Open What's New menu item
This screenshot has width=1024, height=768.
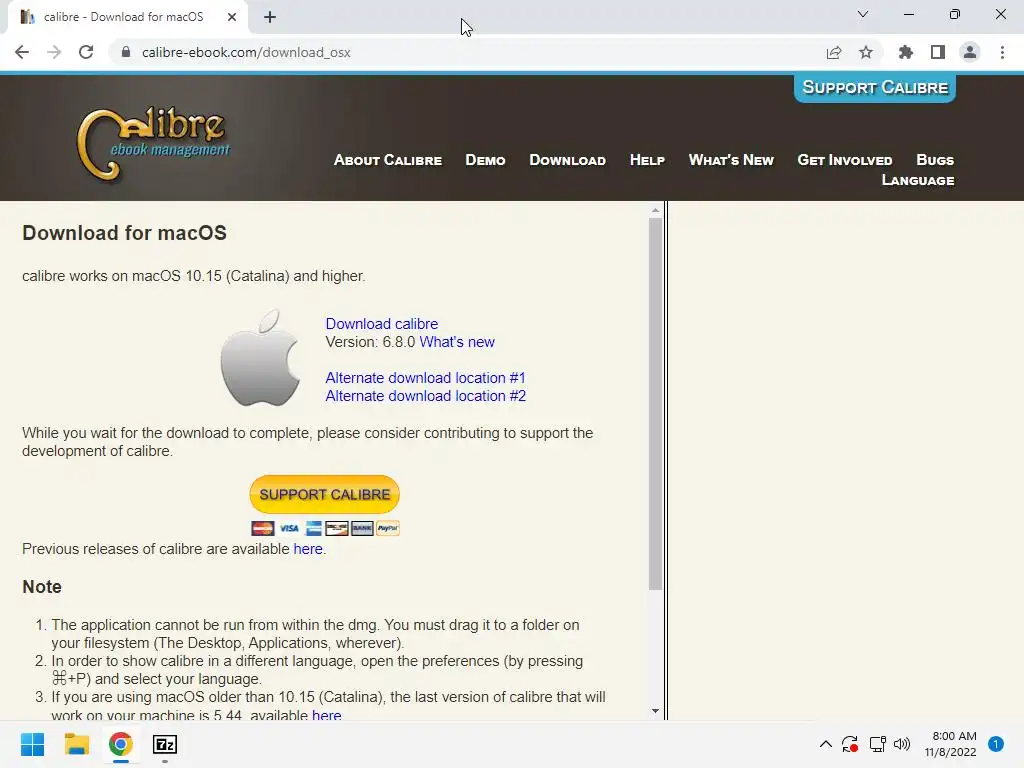point(731,160)
